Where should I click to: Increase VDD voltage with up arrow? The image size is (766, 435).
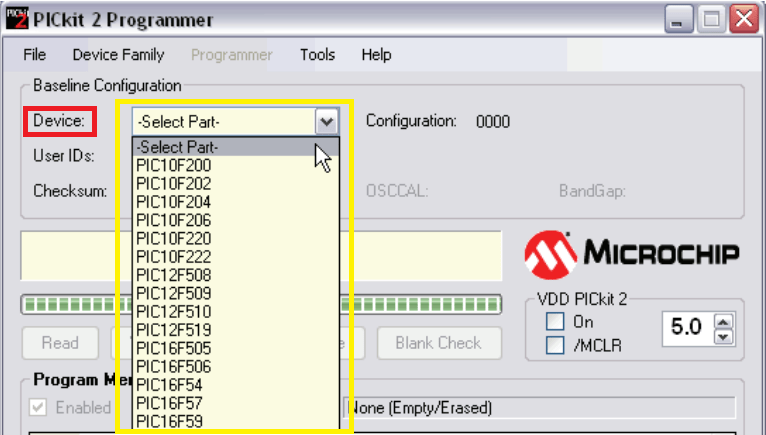click(725, 319)
